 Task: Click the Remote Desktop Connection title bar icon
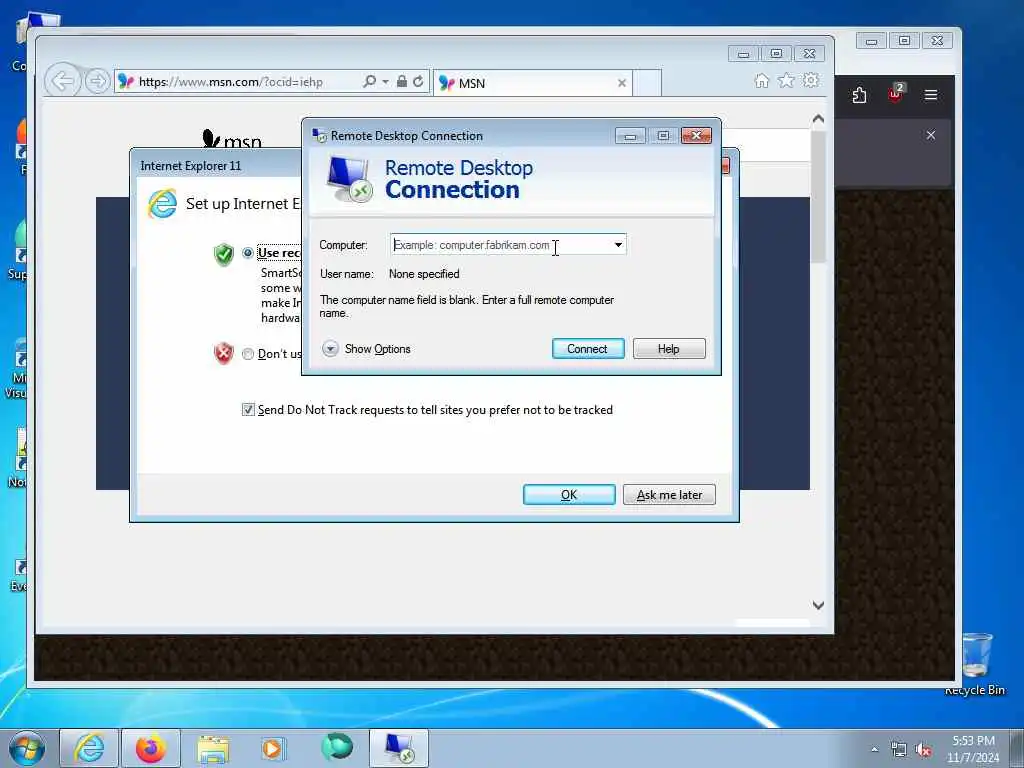click(319, 135)
